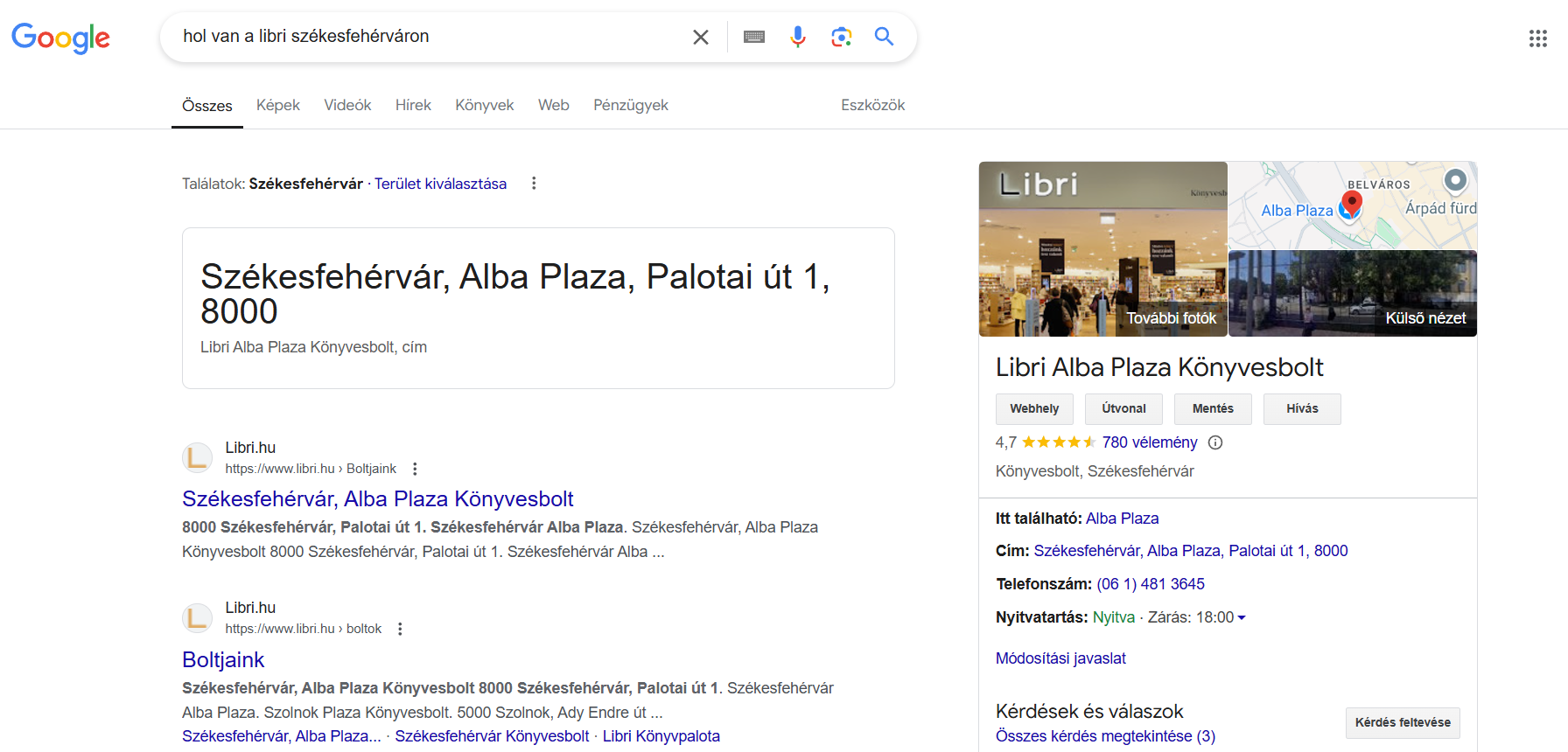The height and width of the screenshot is (752, 1568).
Task: Click the https://www.libri.hu › boltok URL
Action: tap(304, 629)
